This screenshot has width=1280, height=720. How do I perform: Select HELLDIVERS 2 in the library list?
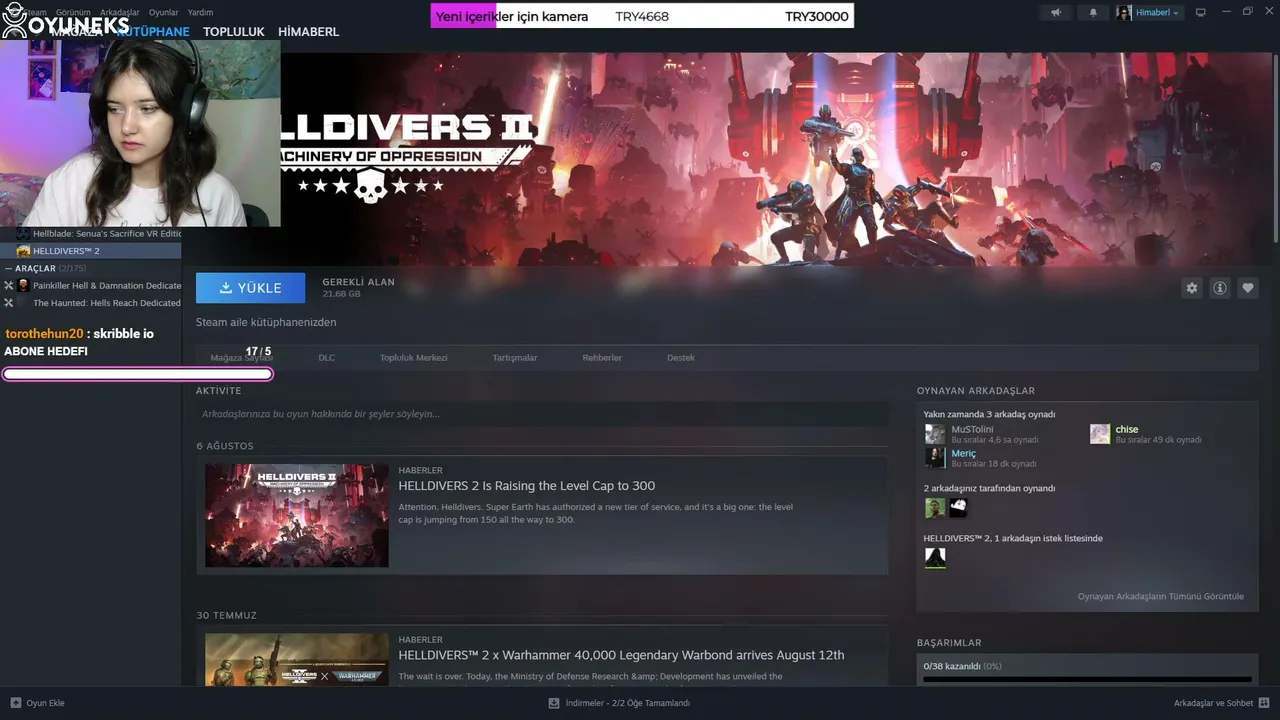[x=91, y=251]
